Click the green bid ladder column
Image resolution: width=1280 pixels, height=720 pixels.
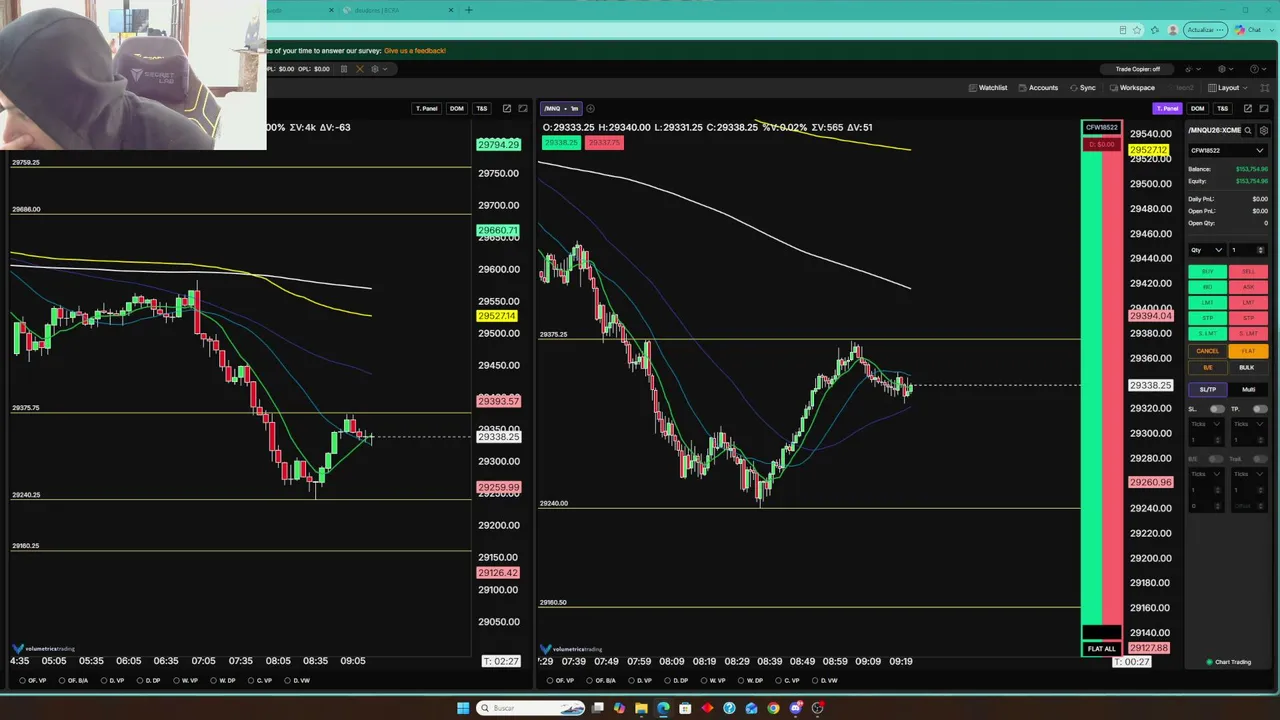[1092, 388]
